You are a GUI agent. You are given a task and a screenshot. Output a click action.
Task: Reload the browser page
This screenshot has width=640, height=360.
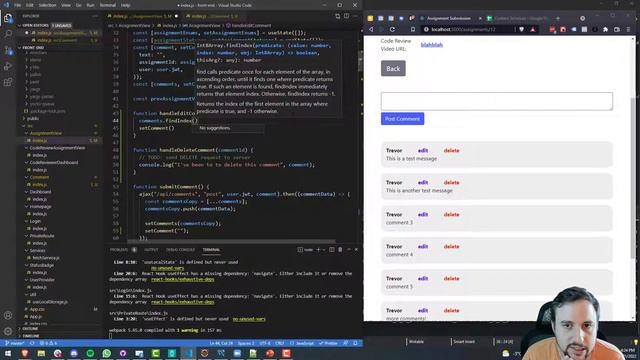pyautogui.click(x=392, y=29)
